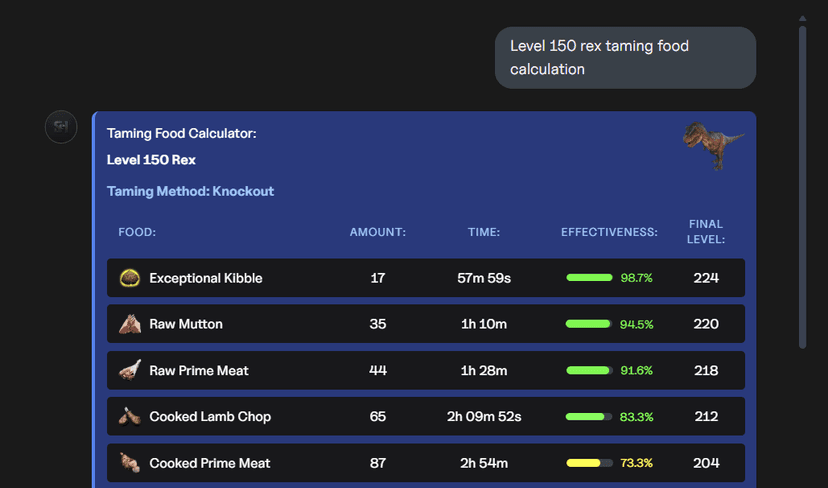Click the time '2h 54m'

pos(484,463)
